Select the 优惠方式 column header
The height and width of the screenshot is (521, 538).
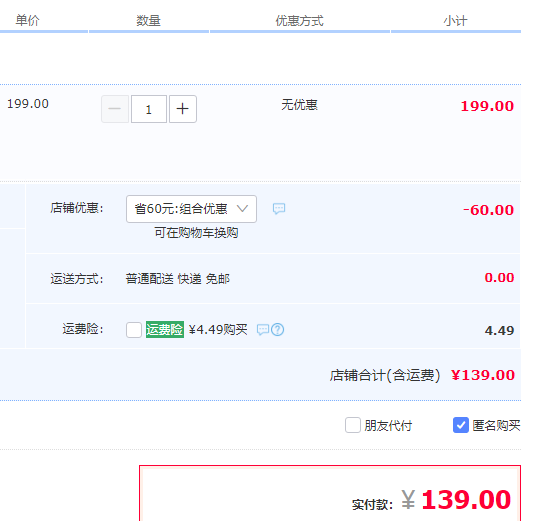[x=300, y=21]
